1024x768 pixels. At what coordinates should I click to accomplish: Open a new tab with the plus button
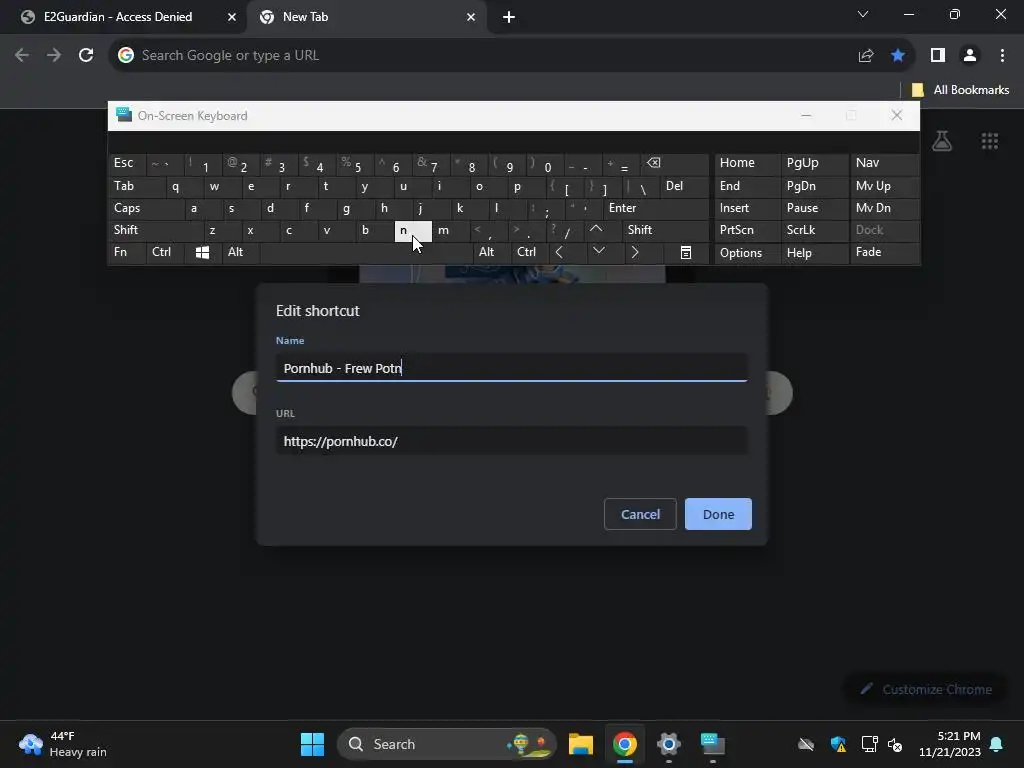click(509, 18)
